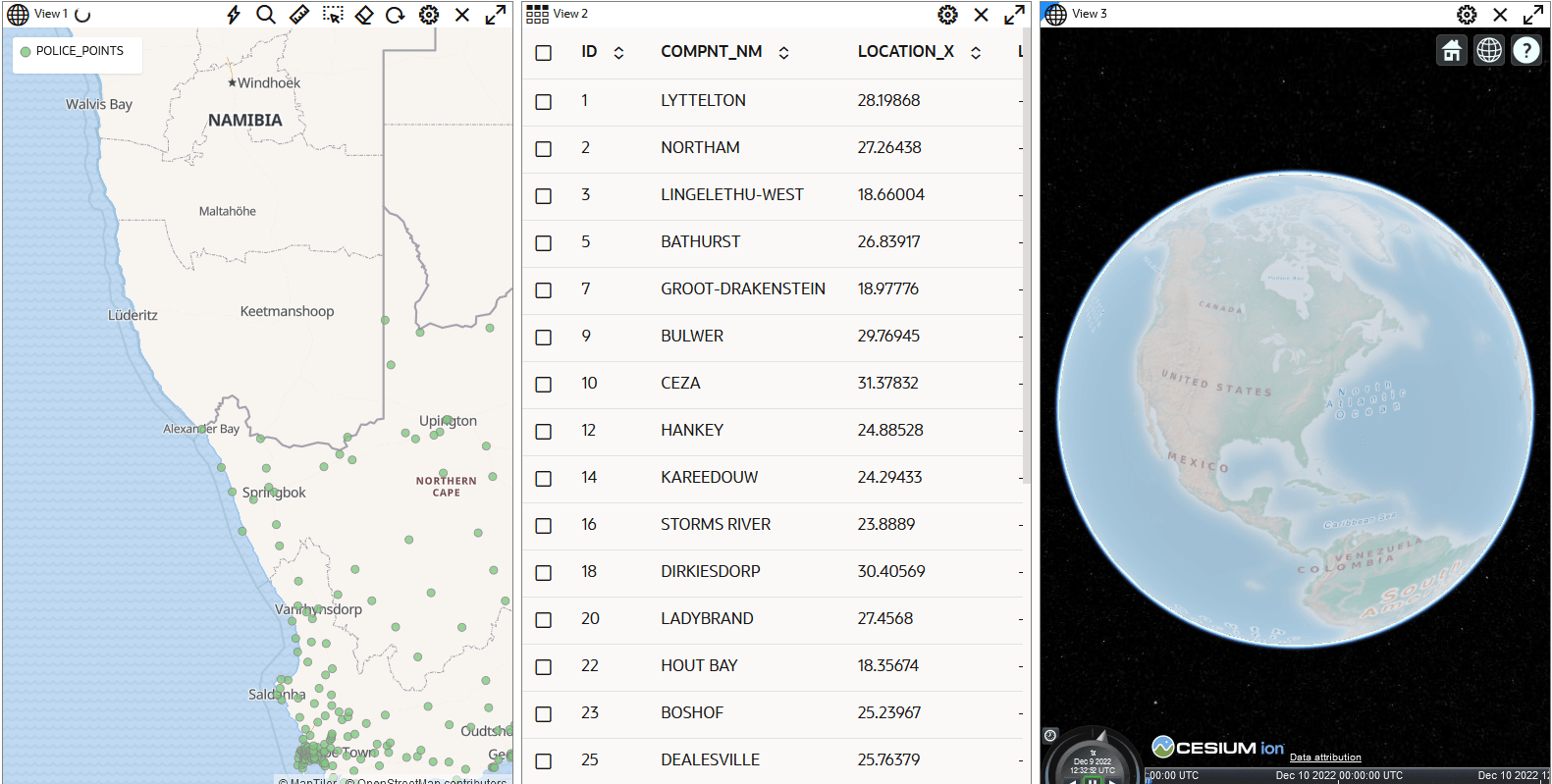
Task: Open the Data attribution link
Action: coord(1325,758)
